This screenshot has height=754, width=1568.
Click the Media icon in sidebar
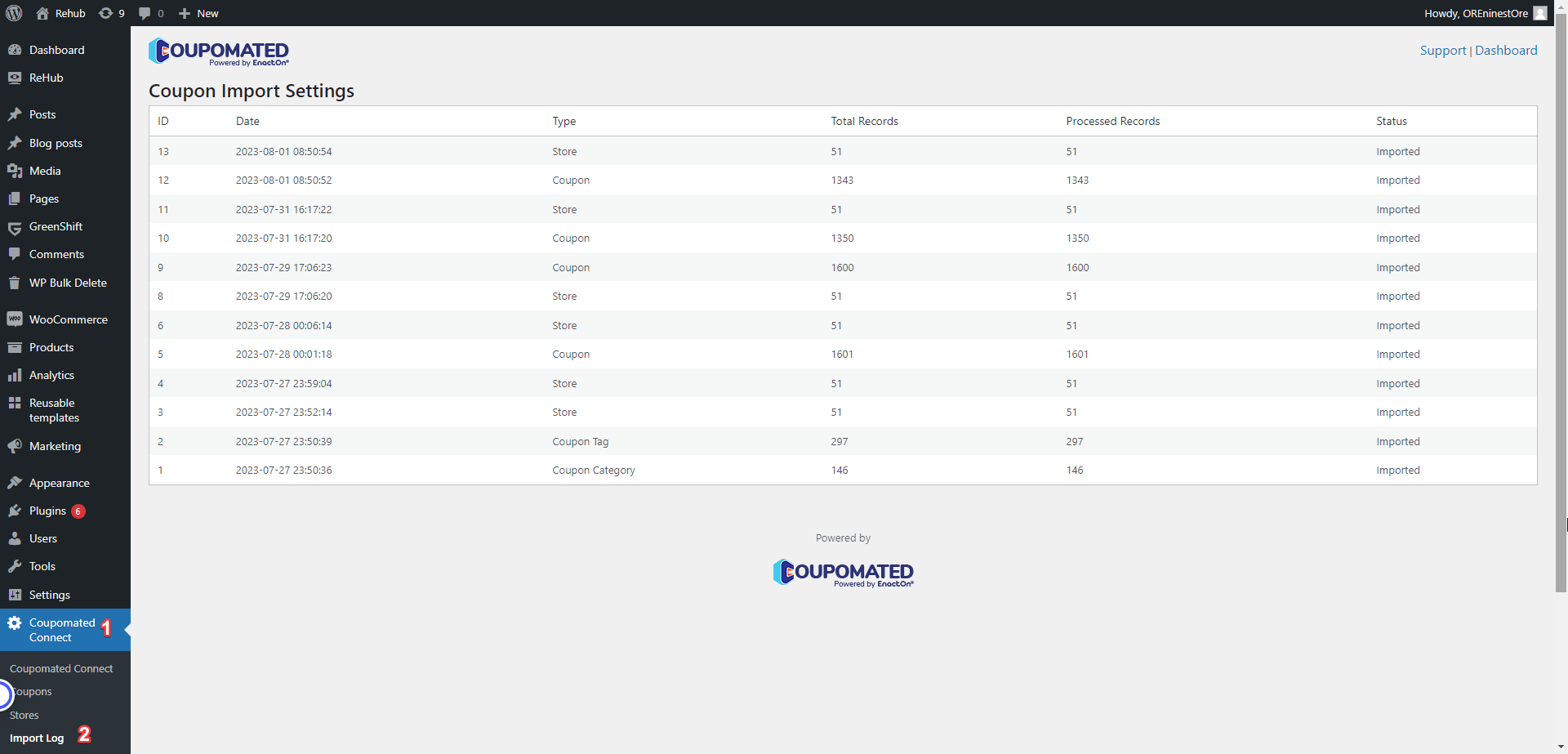coord(15,171)
